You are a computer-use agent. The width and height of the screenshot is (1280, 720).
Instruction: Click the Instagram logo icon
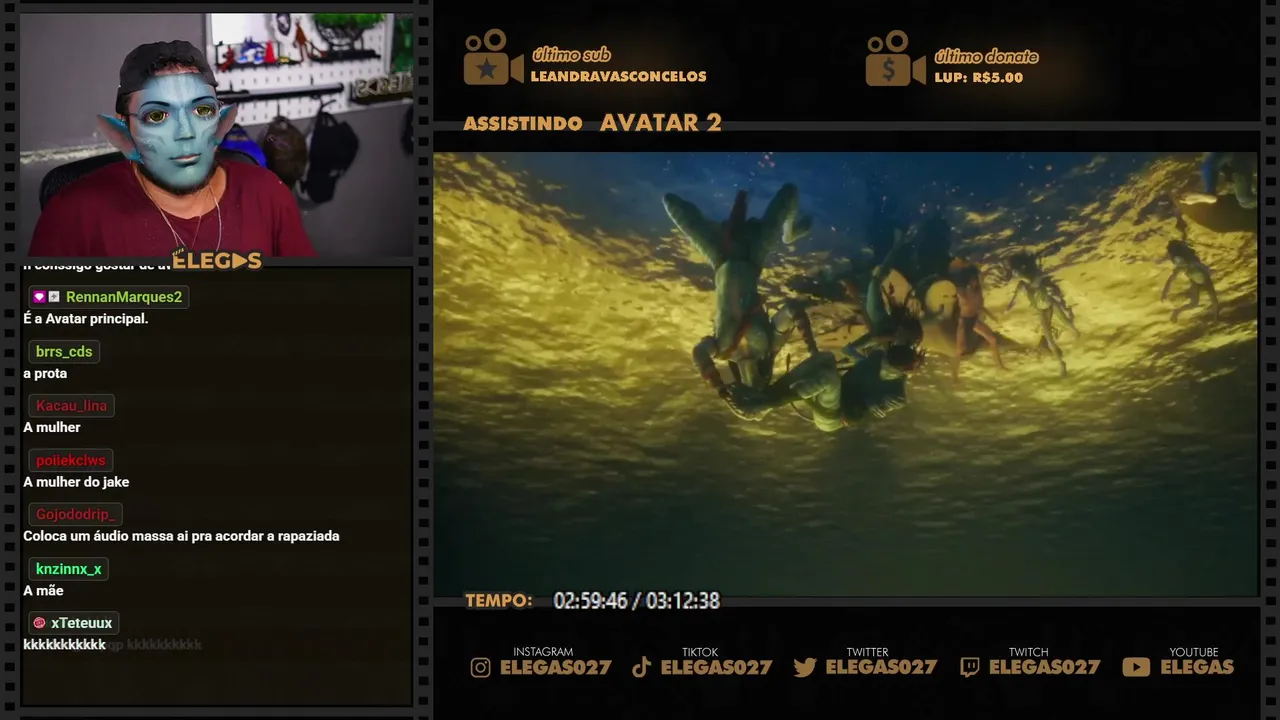click(x=481, y=667)
